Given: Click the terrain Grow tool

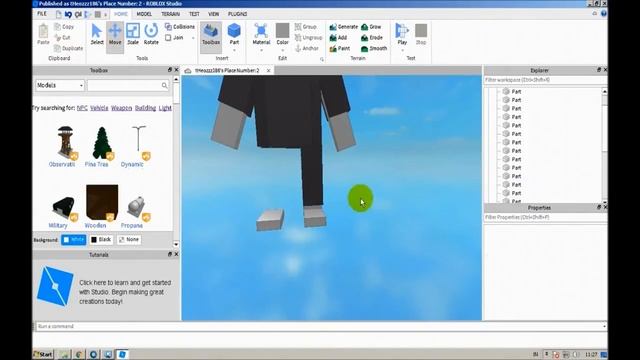Looking at the screenshot, I should click(371, 27).
